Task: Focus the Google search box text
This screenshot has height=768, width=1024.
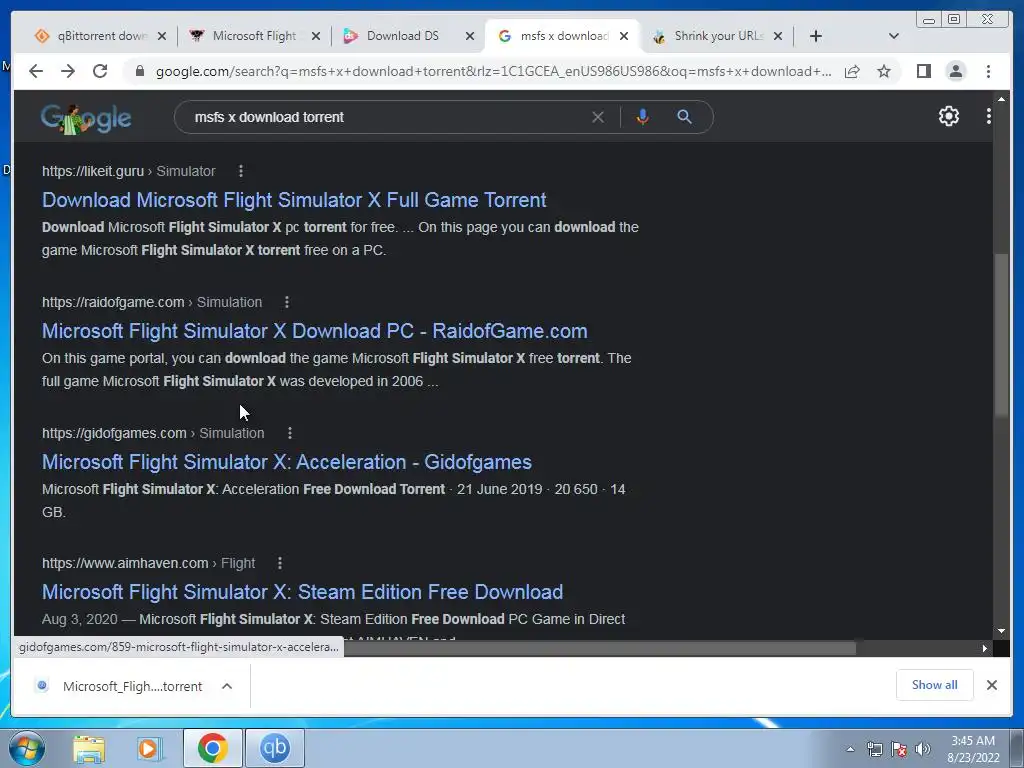Action: [269, 117]
